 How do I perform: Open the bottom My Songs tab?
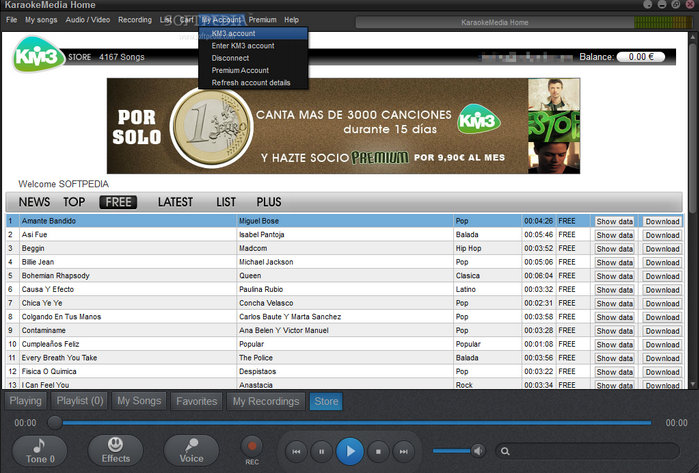click(139, 401)
